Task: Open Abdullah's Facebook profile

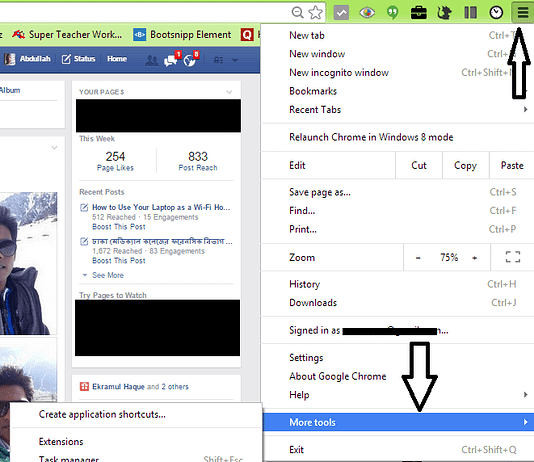Action: click(28, 59)
